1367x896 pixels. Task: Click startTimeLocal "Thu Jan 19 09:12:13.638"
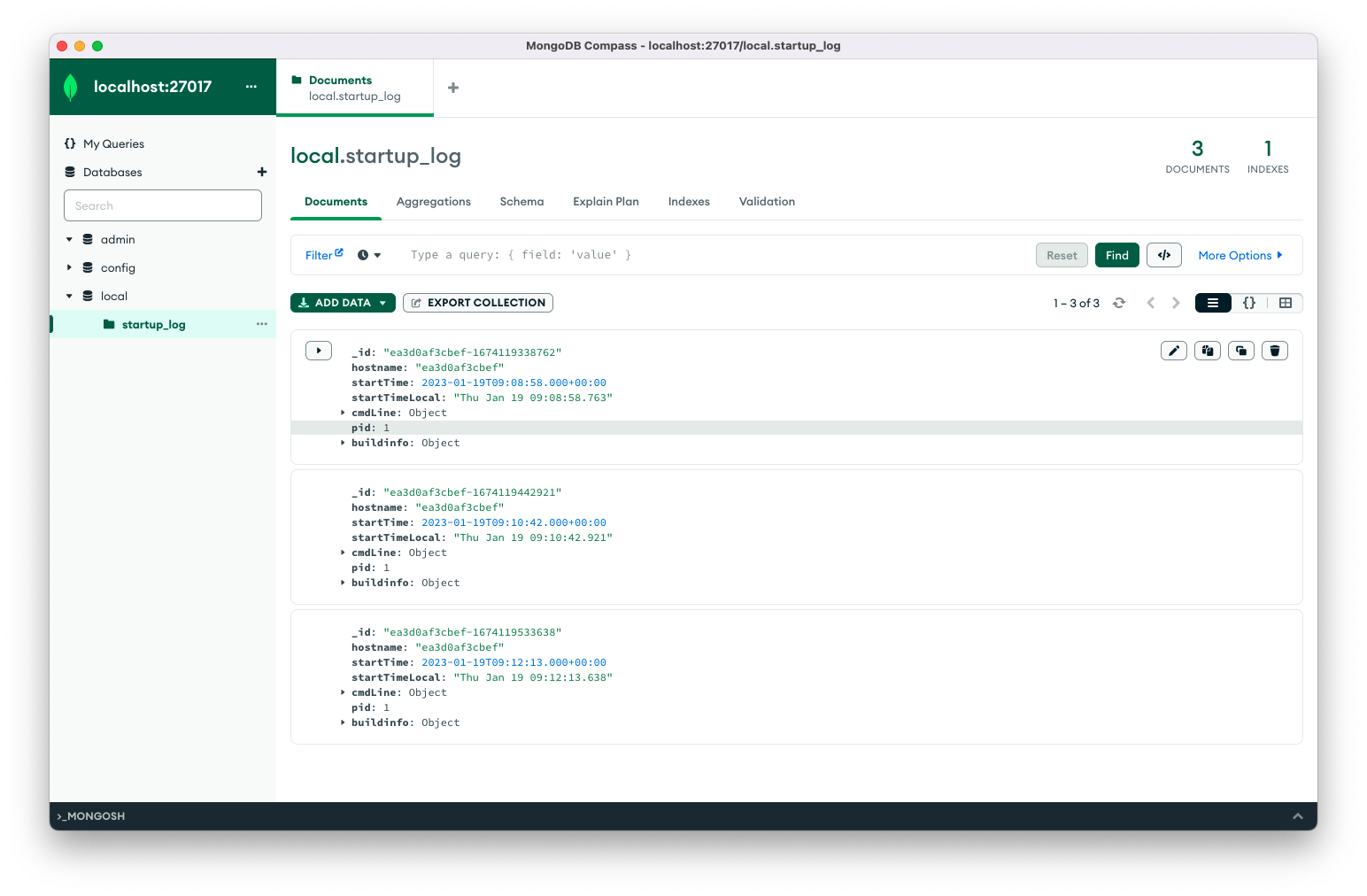533,677
